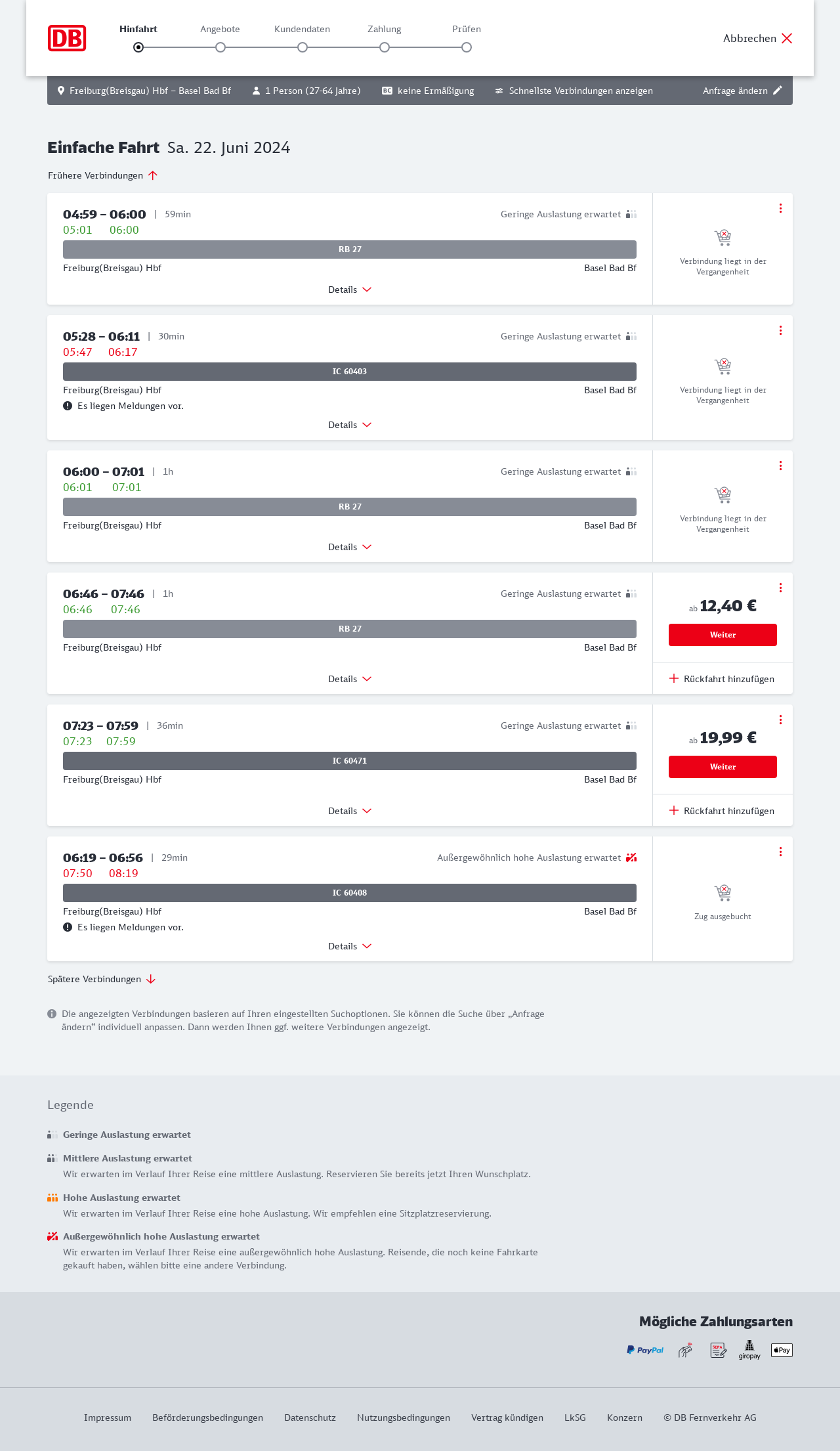Viewport: 840px width, 1451px height.
Task: Load later connections (Spätere Verbindungen)
Action: (x=102, y=979)
